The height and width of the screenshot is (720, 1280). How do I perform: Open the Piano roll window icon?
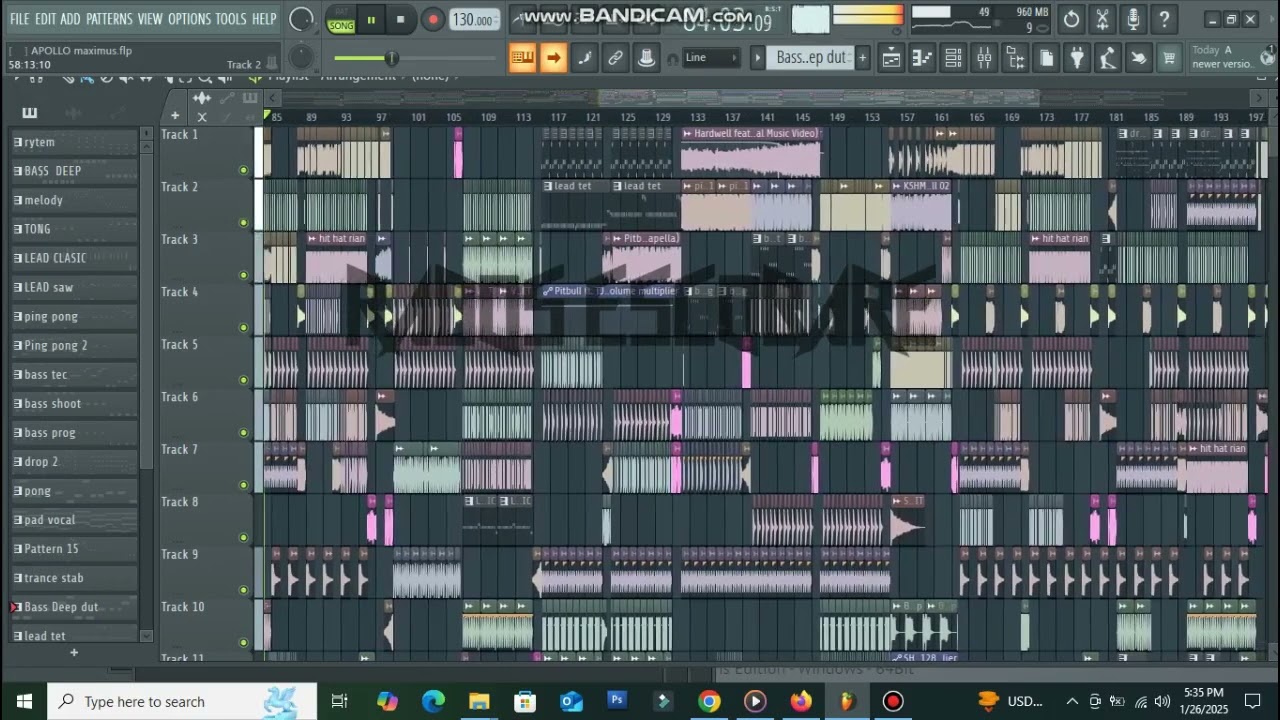(922, 58)
